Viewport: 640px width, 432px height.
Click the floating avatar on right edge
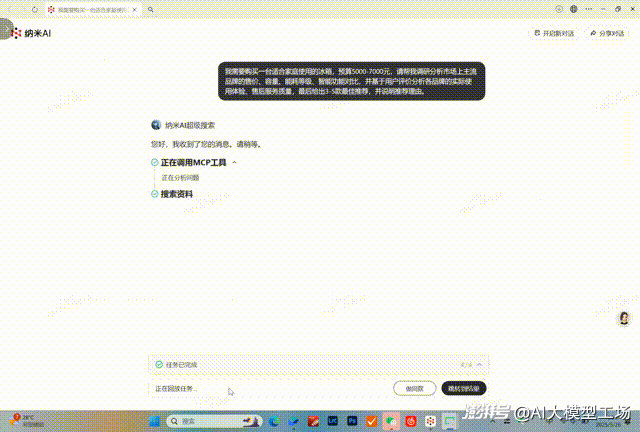click(x=626, y=318)
